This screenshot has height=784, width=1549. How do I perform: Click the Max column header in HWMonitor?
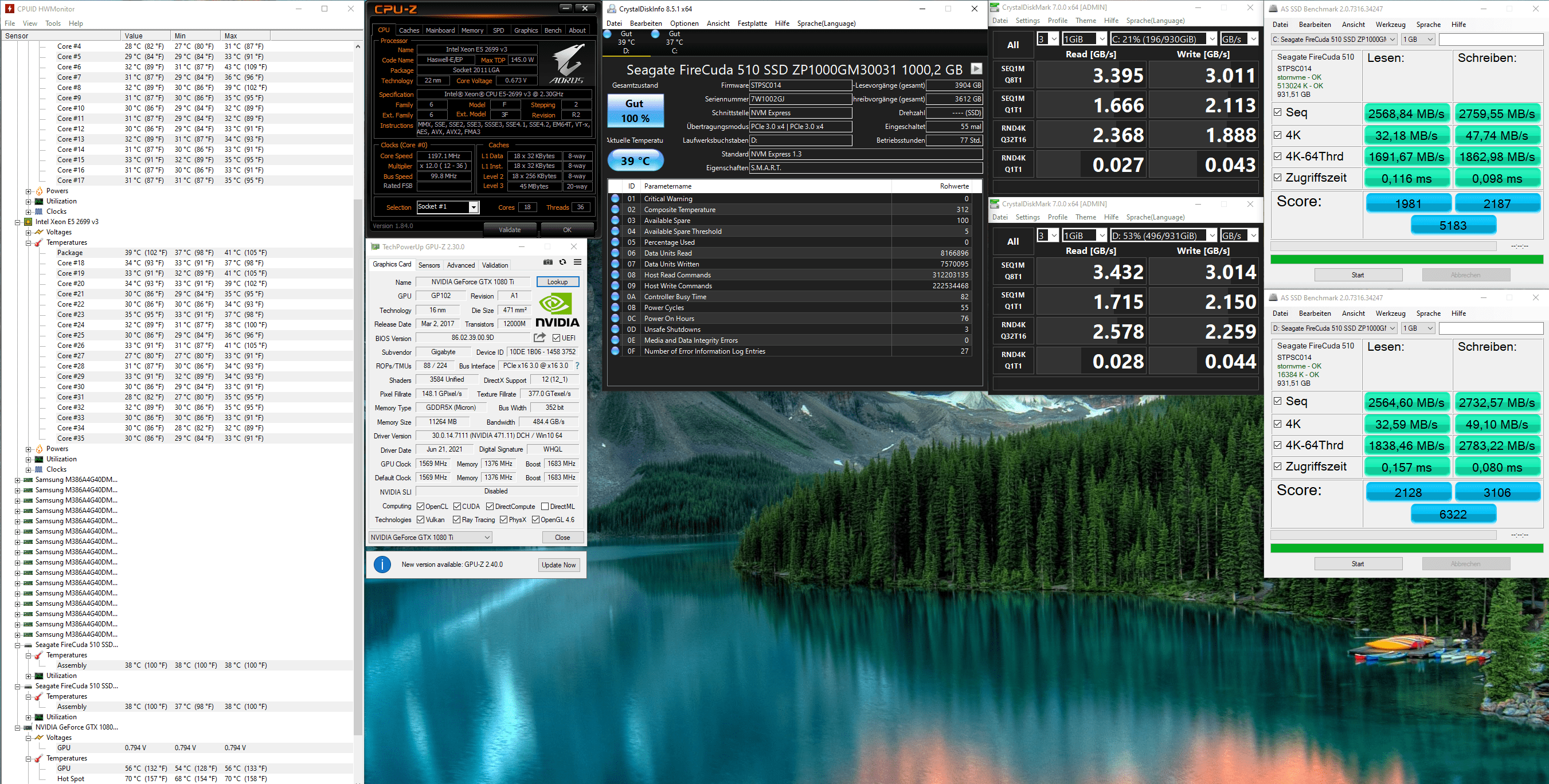(245, 36)
